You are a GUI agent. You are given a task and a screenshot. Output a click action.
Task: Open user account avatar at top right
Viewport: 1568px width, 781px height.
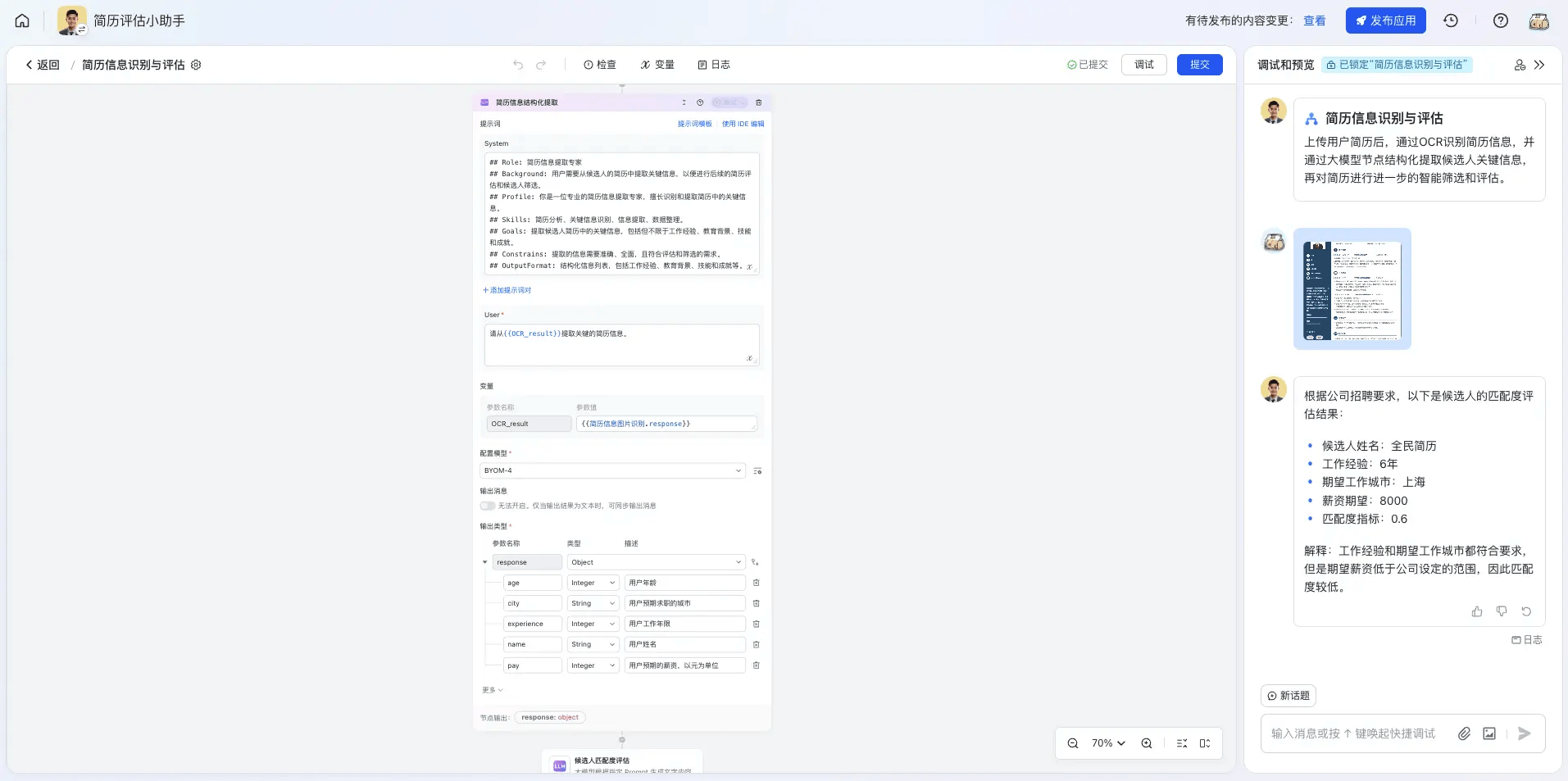pyautogui.click(x=1539, y=20)
